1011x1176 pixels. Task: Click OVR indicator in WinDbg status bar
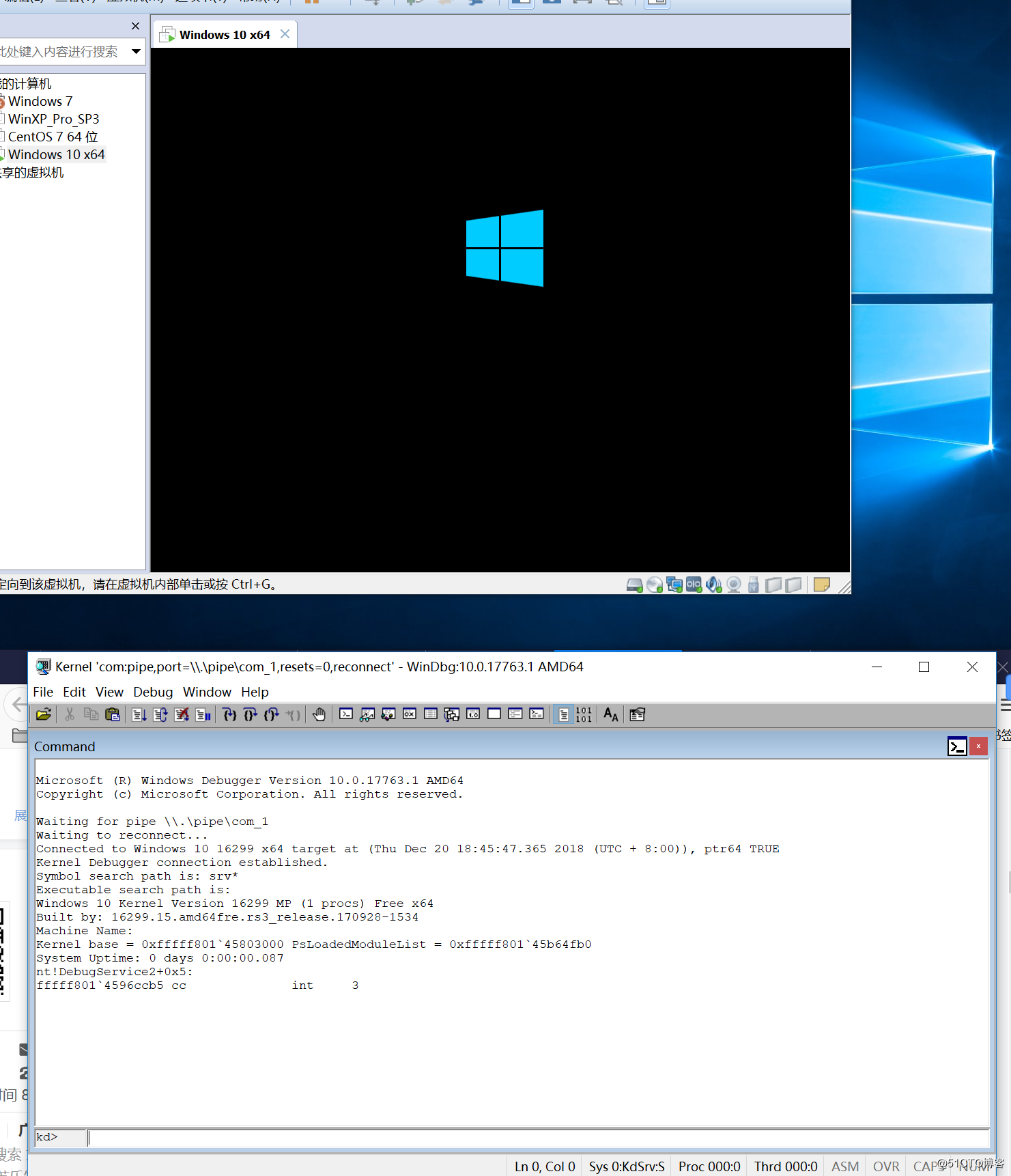click(x=886, y=1166)
